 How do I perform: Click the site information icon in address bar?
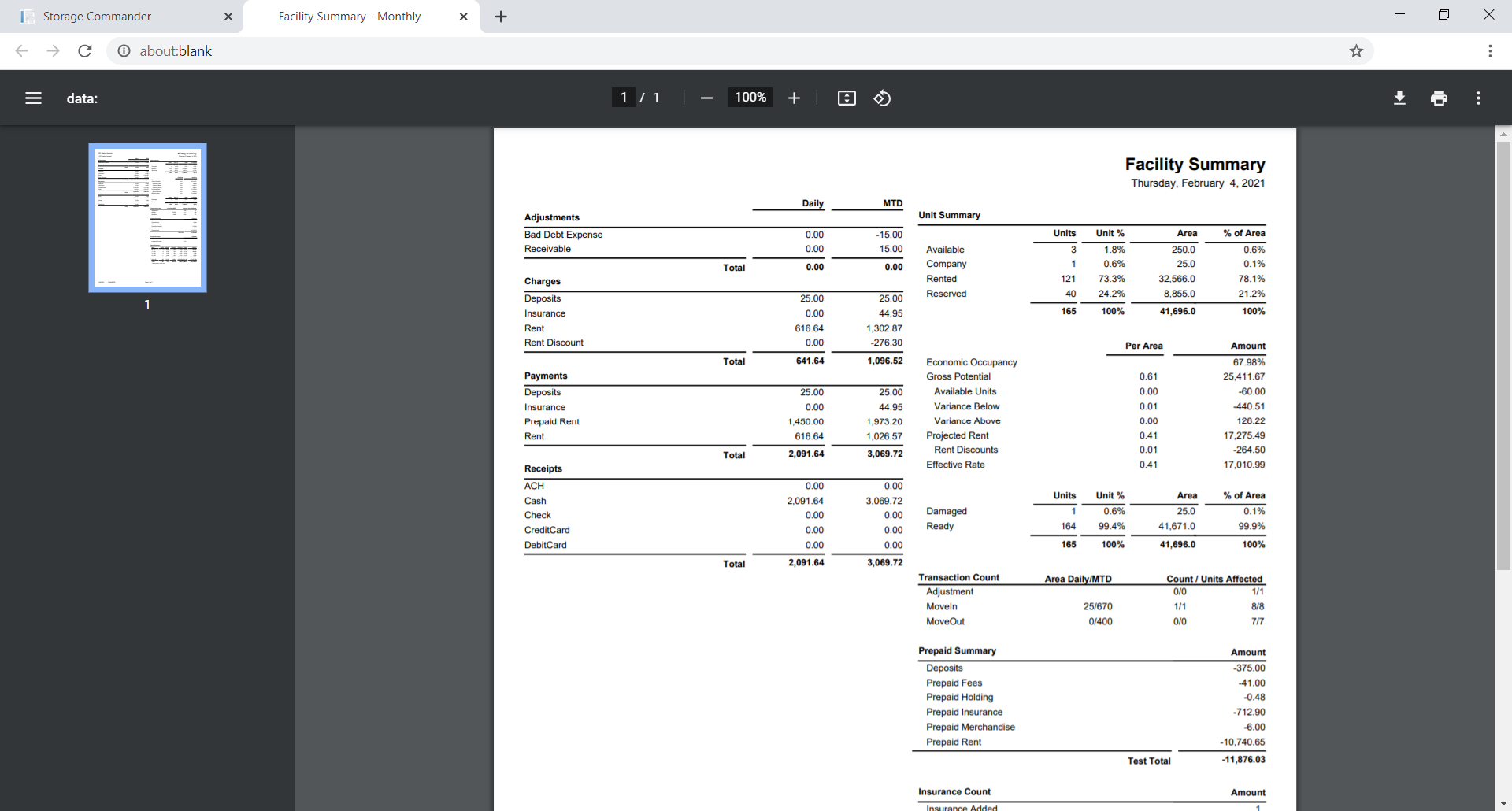click(x=124, y=50)
